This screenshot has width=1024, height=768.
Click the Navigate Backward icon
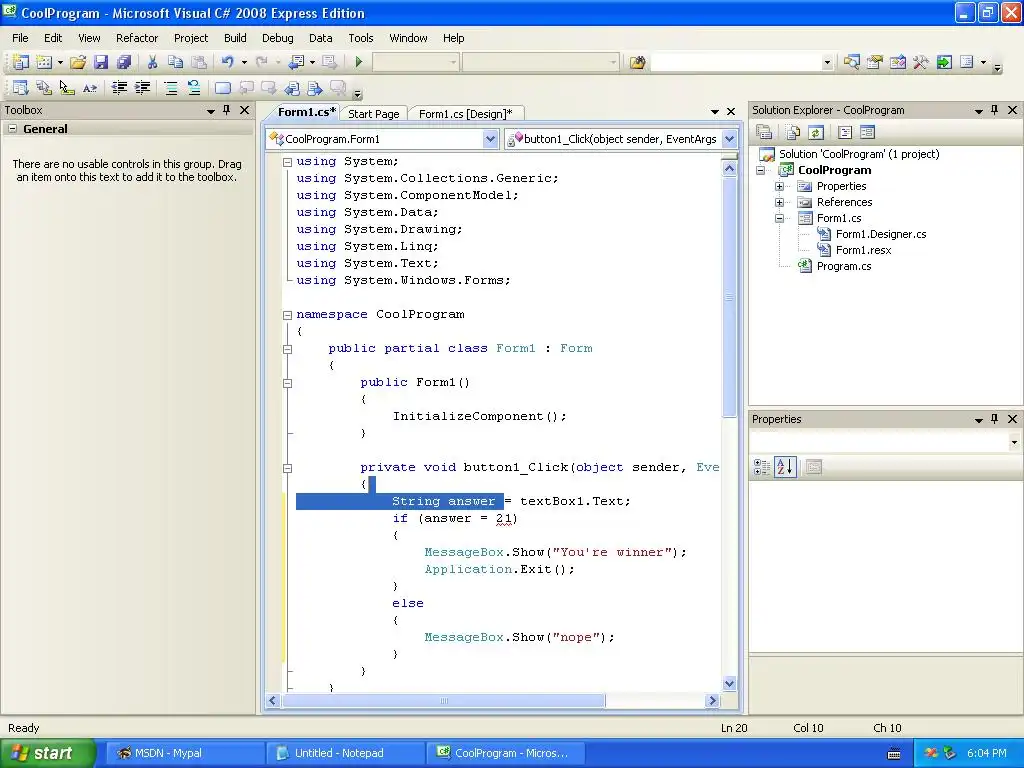[x=296, y=62]
